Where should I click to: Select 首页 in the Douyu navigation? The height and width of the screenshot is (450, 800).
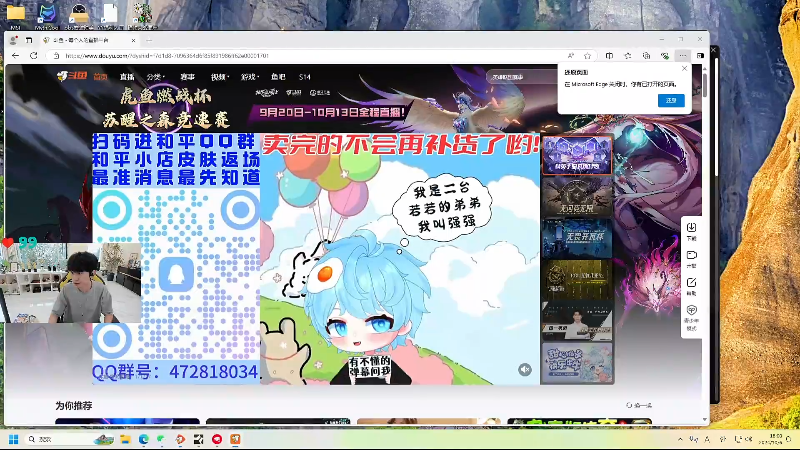pyautogui.click(x=101, y=77)
